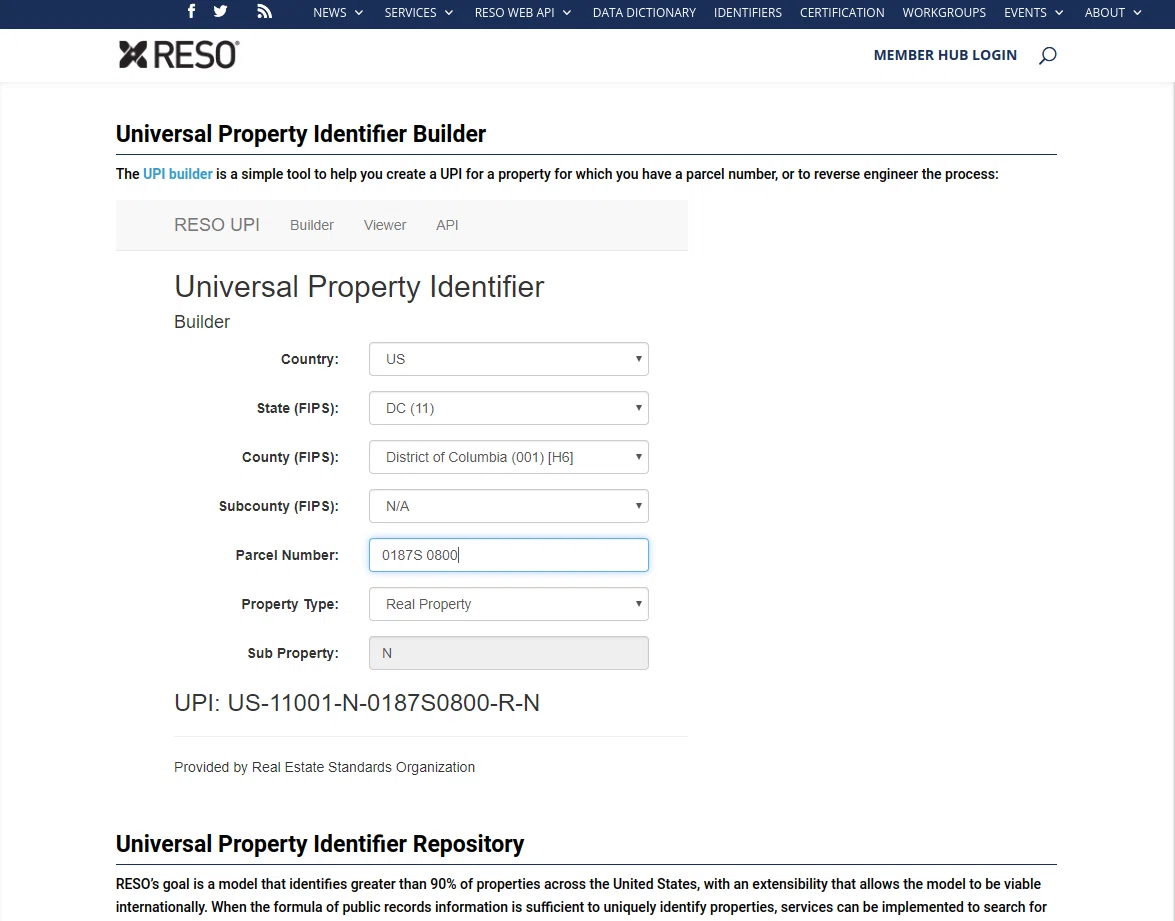The width and height of the screenshot is (1175, 921).
Task: Open the State (FIPS) dropdown
Action: [508, 408]
